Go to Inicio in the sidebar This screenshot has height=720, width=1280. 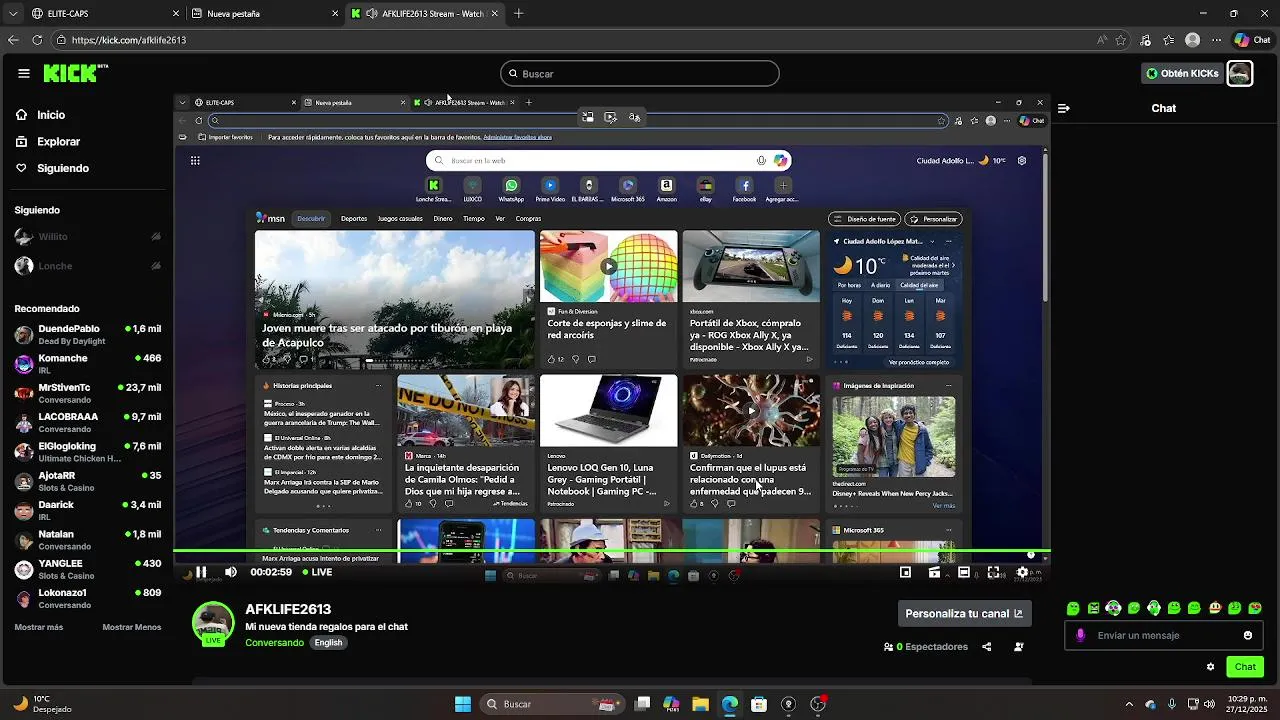[x=50, y=115]
